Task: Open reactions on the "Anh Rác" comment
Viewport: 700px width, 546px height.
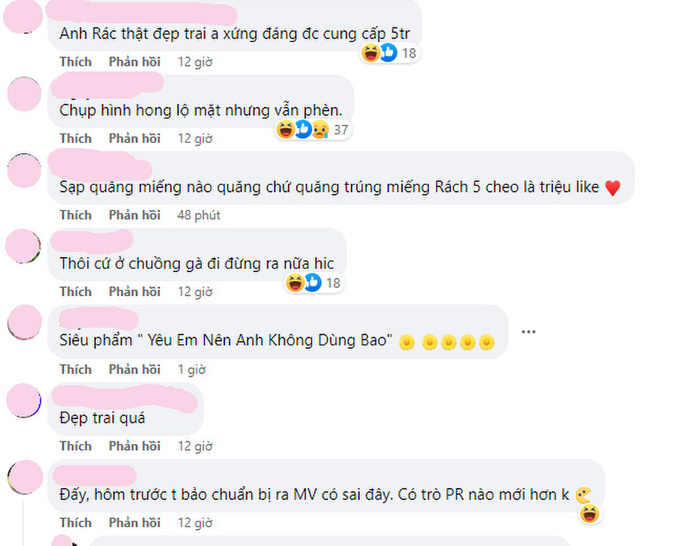Action: coord(389,53)
